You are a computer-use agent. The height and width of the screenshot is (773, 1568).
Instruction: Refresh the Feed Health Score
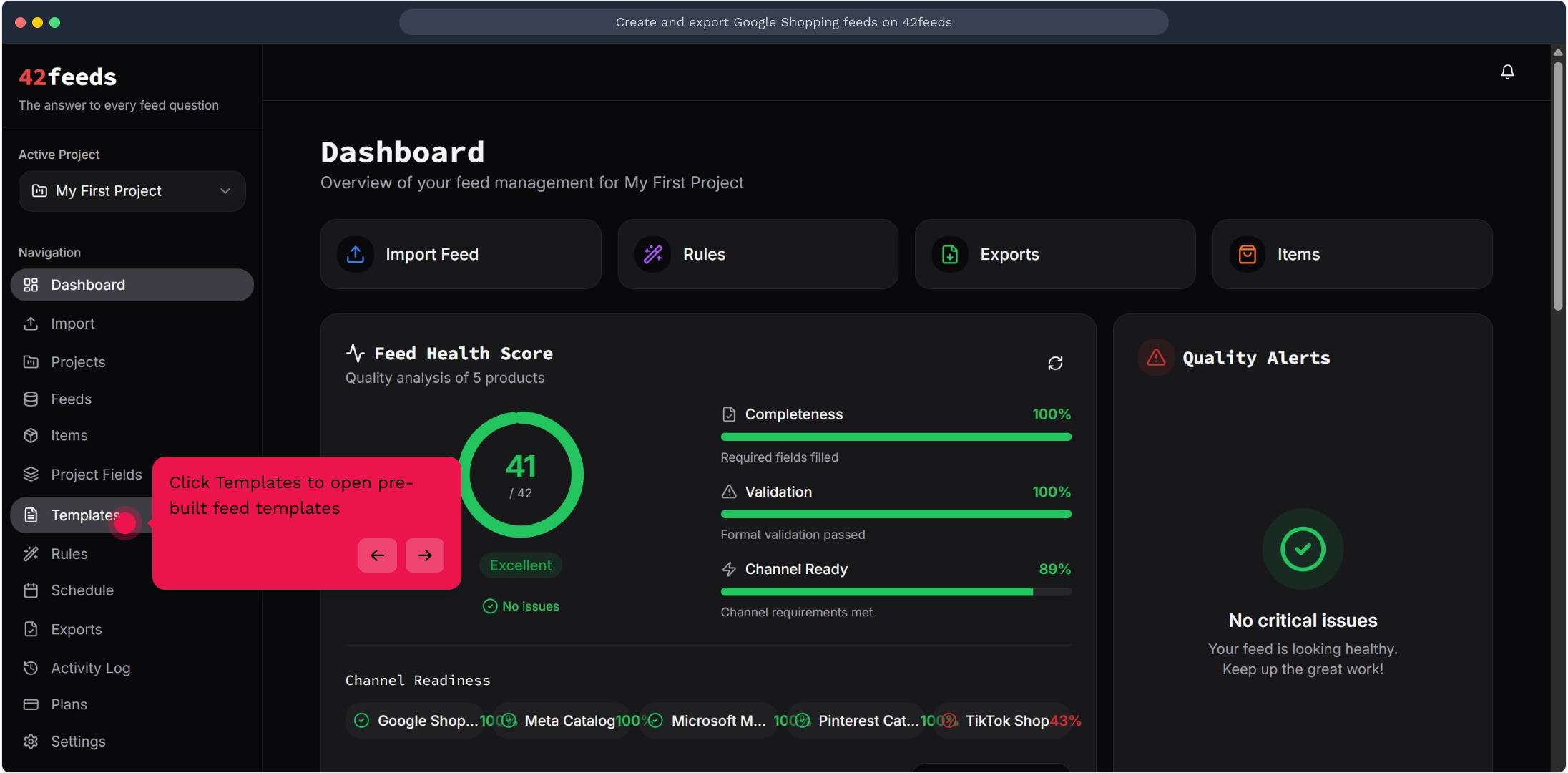click(1055, 363)
